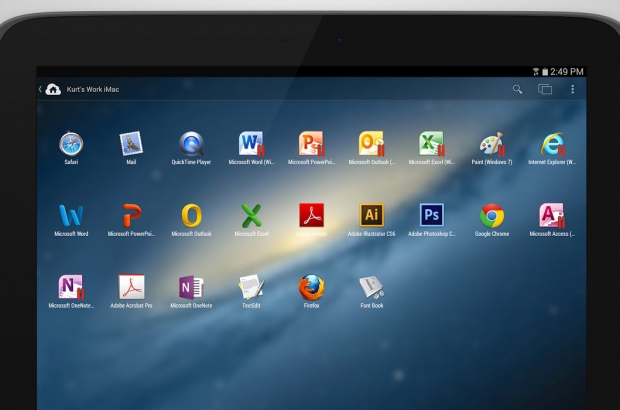Launch the Mail app

pos(131,144)
